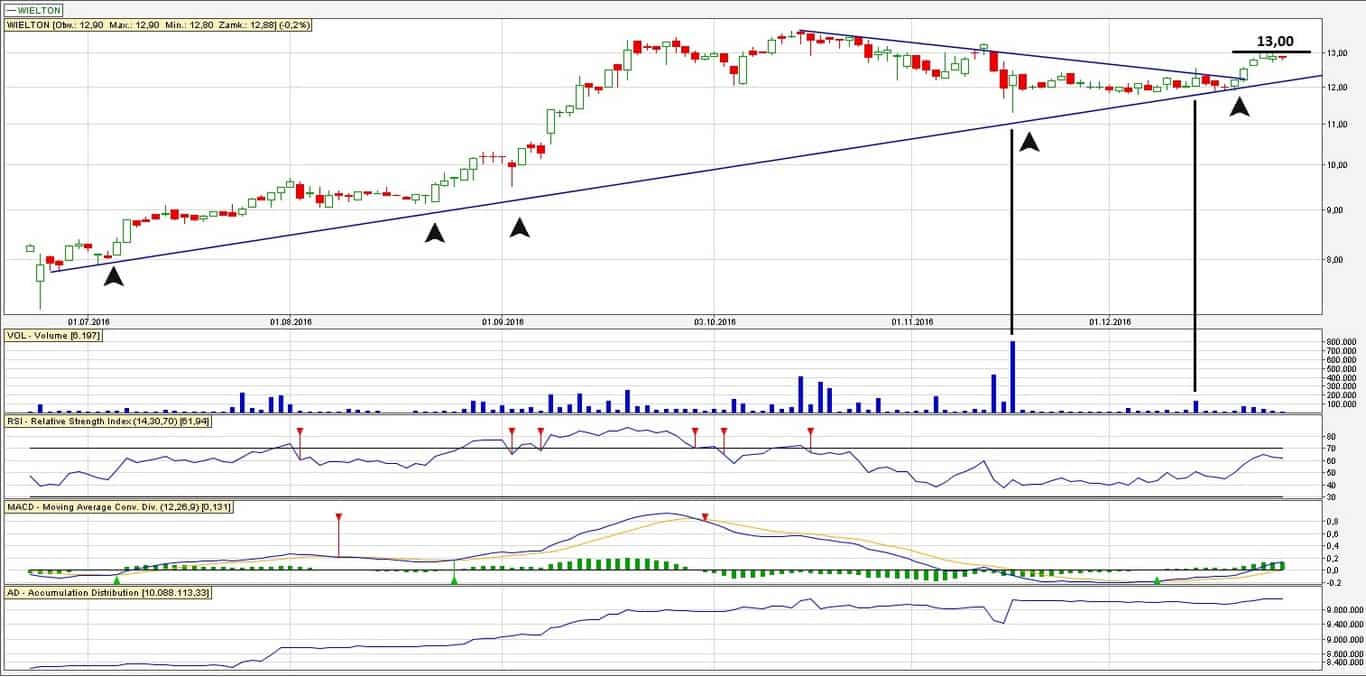
Task: Click the tallest blue volume bar
Action: tap(1012, 377)
